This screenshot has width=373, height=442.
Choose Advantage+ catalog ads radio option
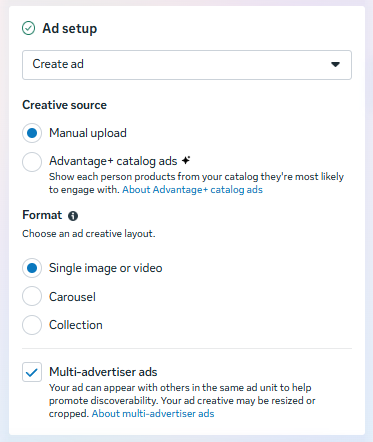click(x=32, y=162)
